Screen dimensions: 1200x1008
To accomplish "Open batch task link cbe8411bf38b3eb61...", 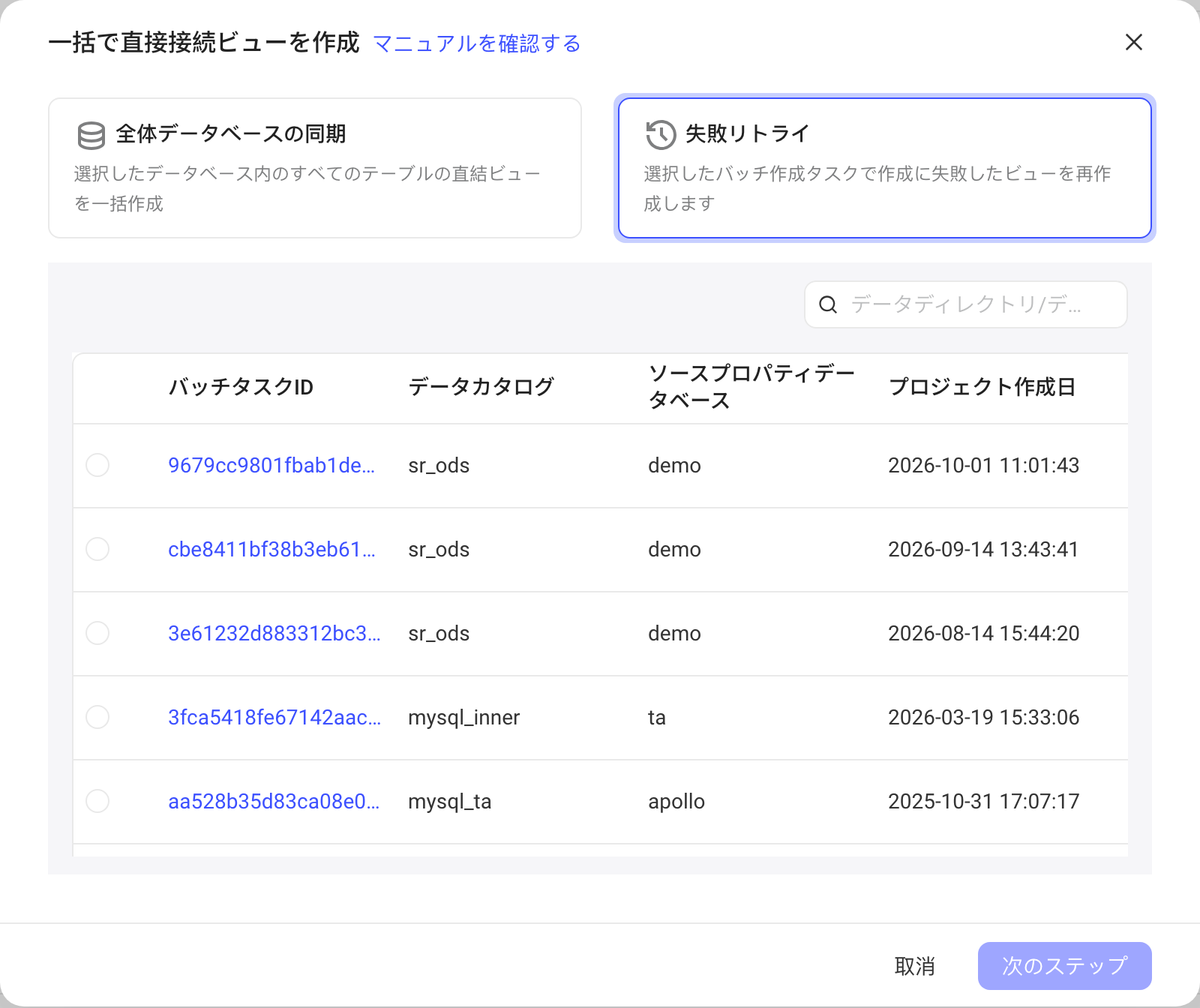I will [271, 549].
